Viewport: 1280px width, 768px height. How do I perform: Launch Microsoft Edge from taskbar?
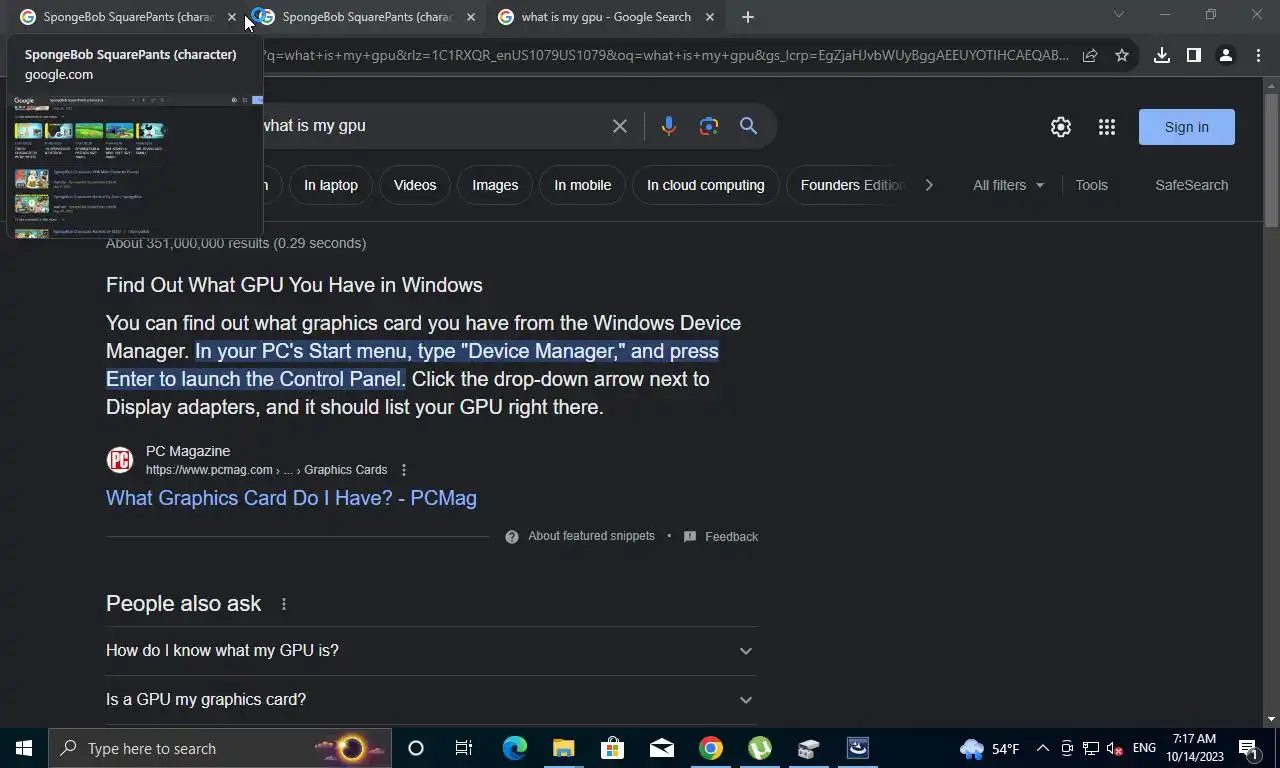[514, 748]
